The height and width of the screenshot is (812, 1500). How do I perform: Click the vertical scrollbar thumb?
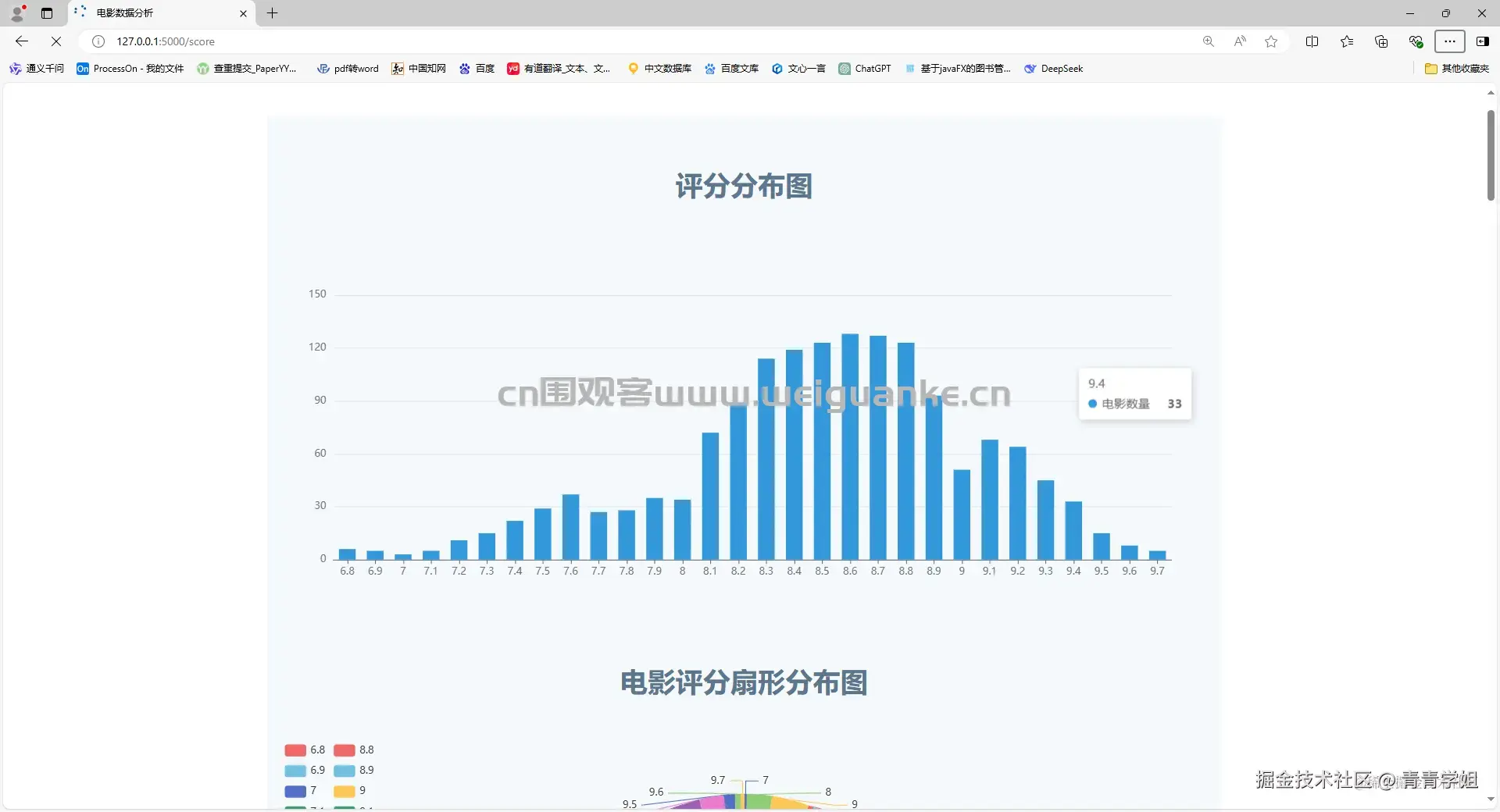coord(1491,155)
